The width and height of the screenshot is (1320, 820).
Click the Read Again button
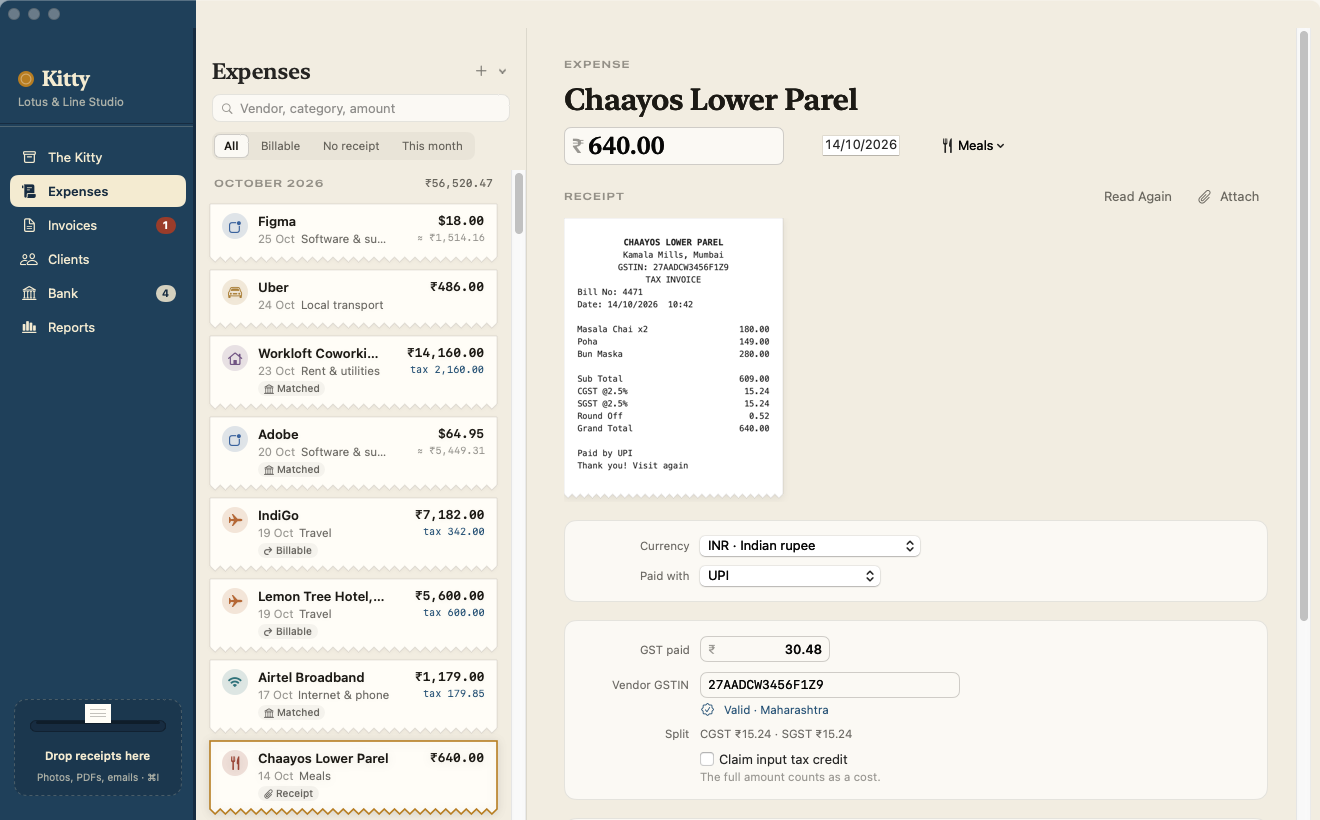[1138, 197]
